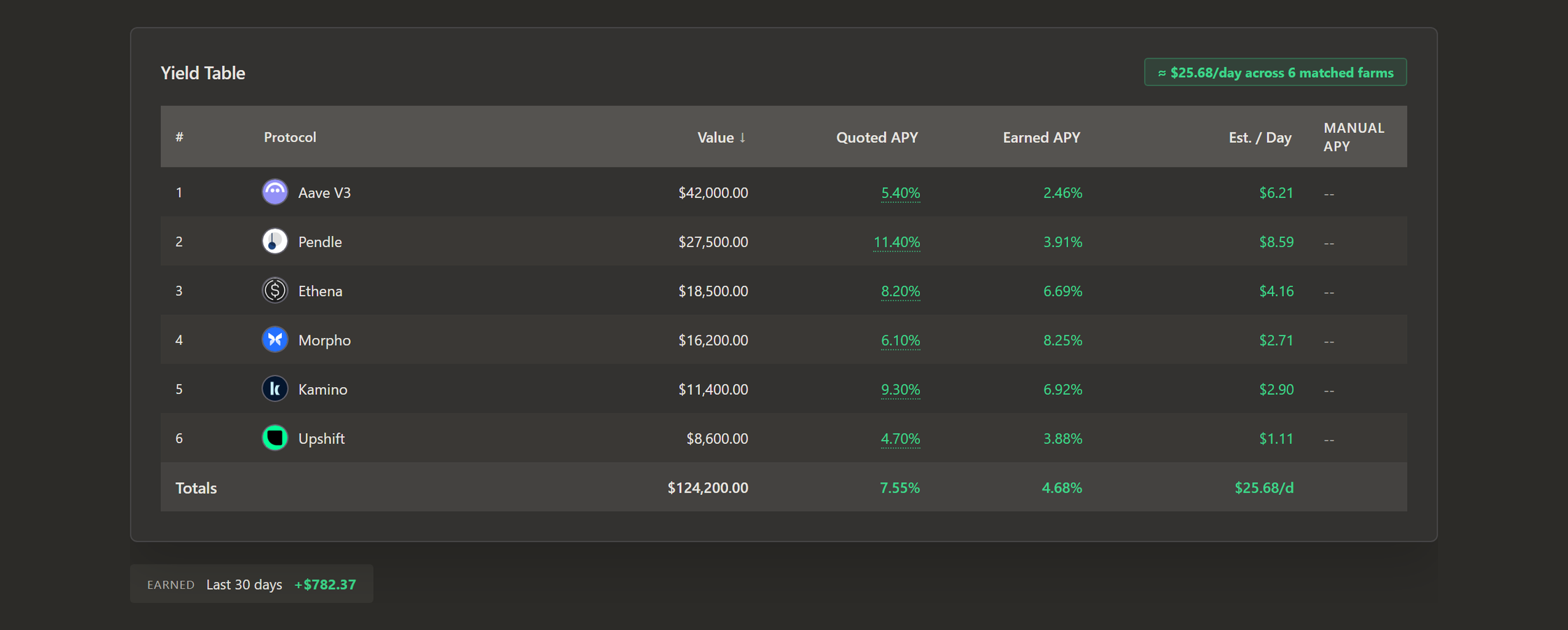Click Pendle daily estimate $8.59
This screenshot has height=630, width=1568.
tap(1276, 241)
